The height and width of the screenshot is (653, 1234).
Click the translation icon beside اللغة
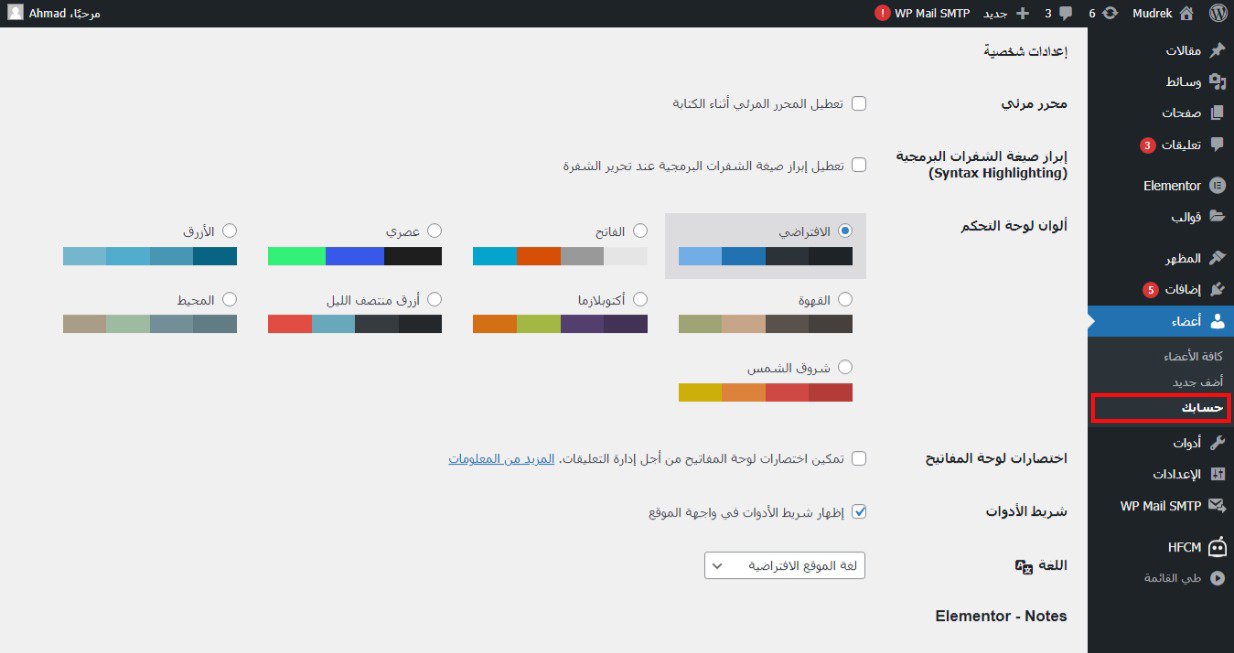coord(1023,567)
